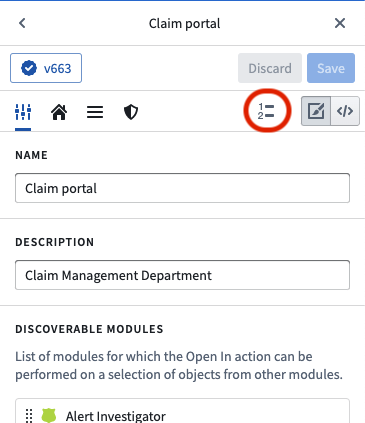Click the back chevron arrow
This screenshot has height=423, width=365.
[22, 23]
